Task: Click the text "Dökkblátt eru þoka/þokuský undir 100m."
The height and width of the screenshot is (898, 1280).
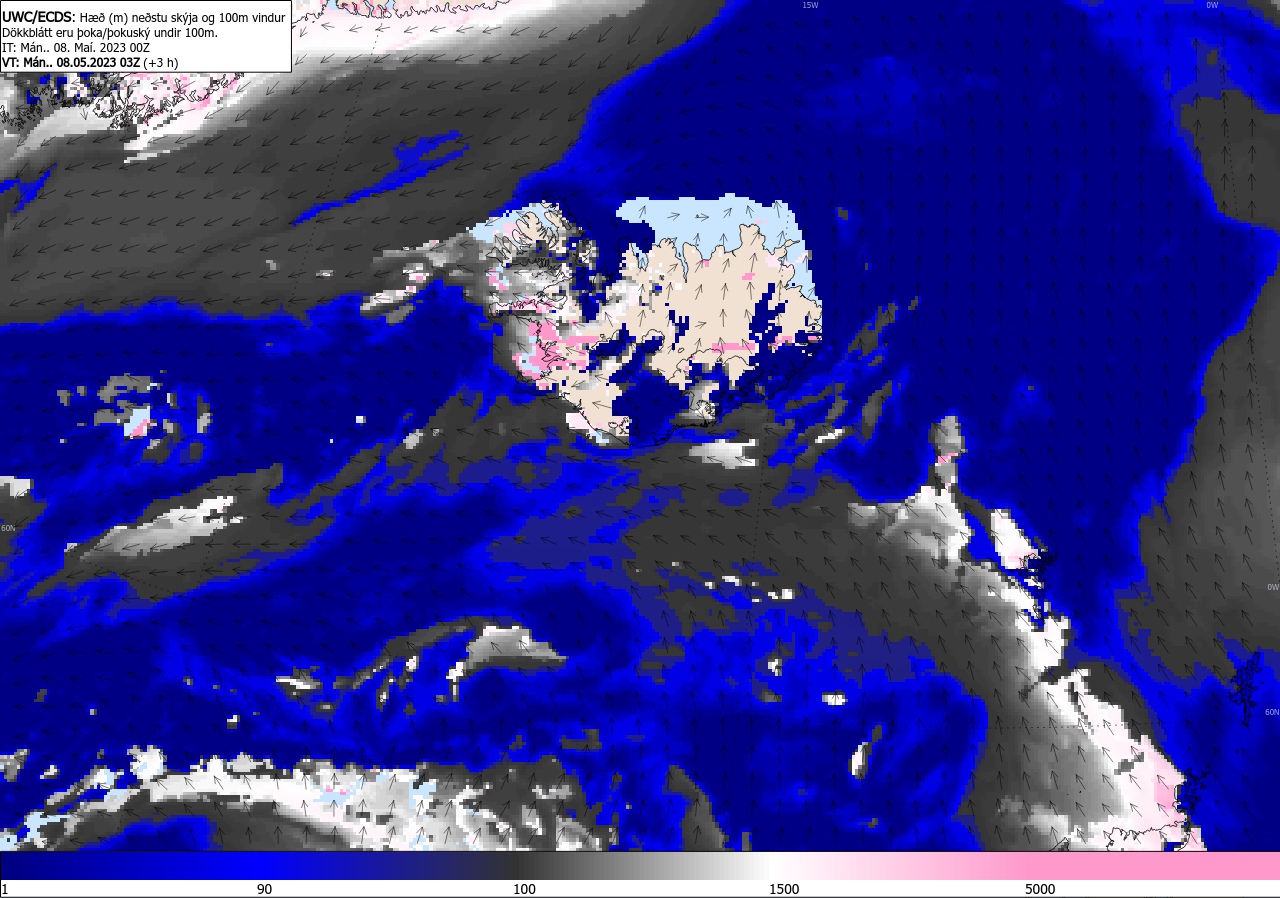Action: pyautogui.click(x=110, y=32)
